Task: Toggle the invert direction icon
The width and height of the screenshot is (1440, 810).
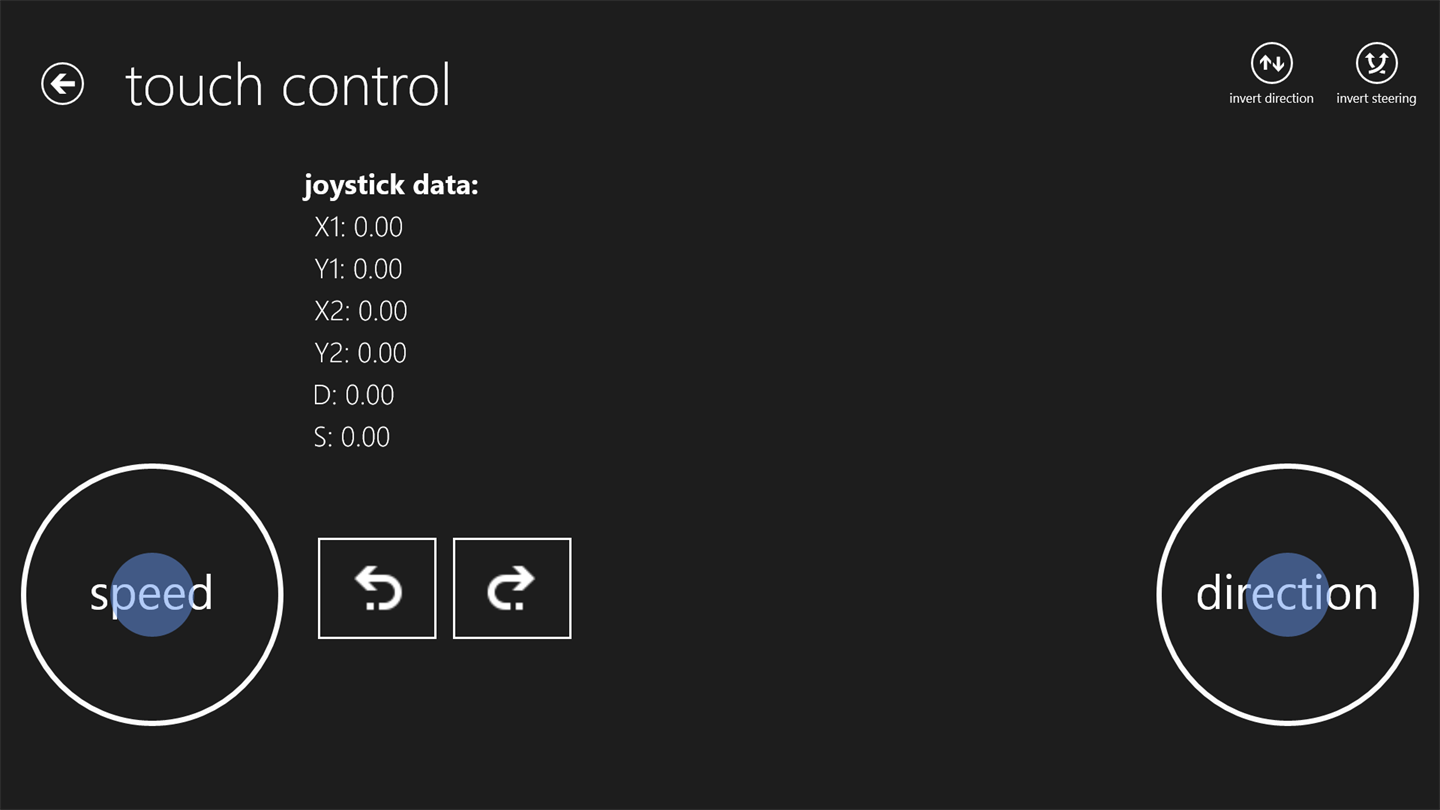Action: (1271, 63)
